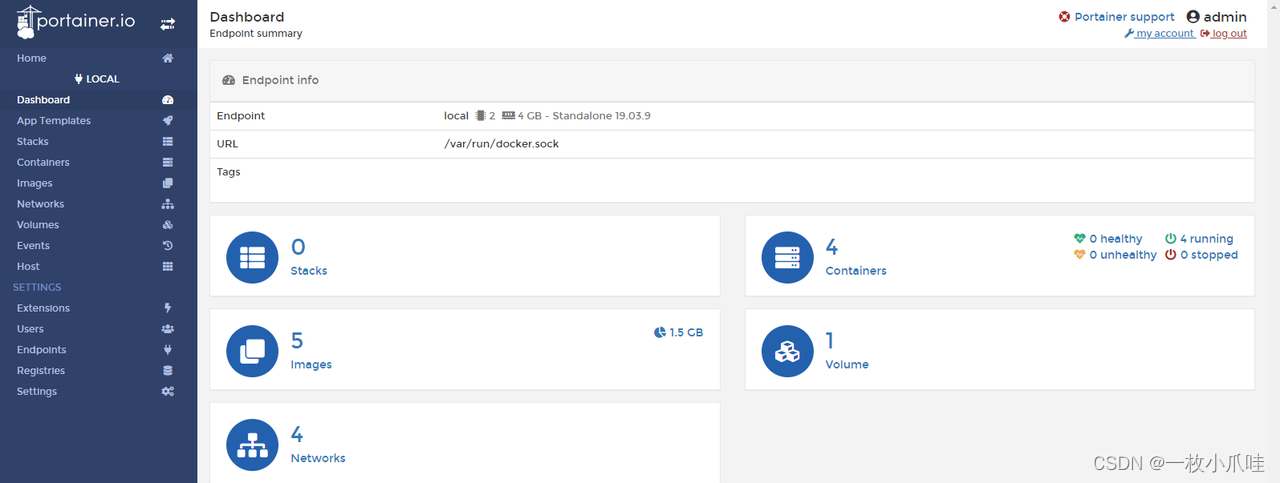Click the Users group icon in the sidebar

coord(168,329)
